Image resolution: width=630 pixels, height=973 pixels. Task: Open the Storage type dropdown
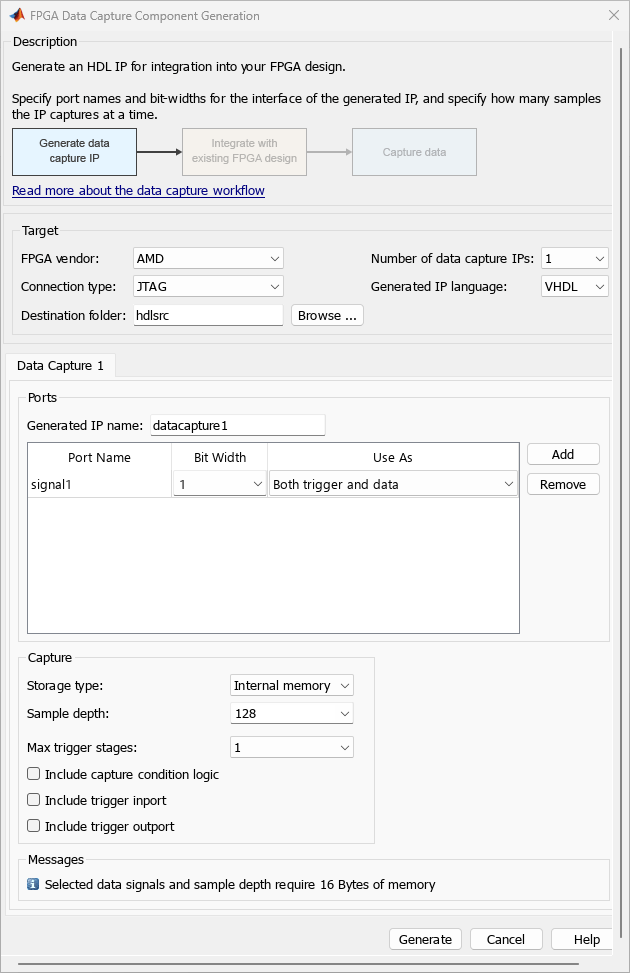click(291, 686)
